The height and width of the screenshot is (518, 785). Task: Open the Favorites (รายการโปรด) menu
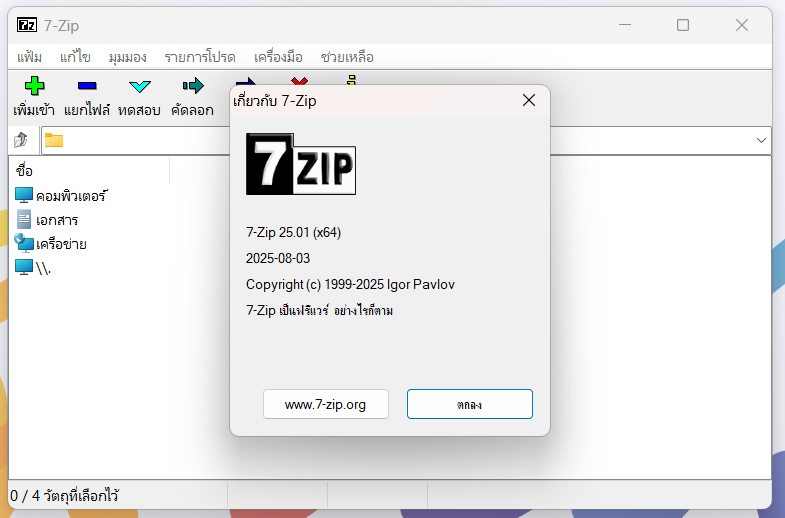[199, 56]
